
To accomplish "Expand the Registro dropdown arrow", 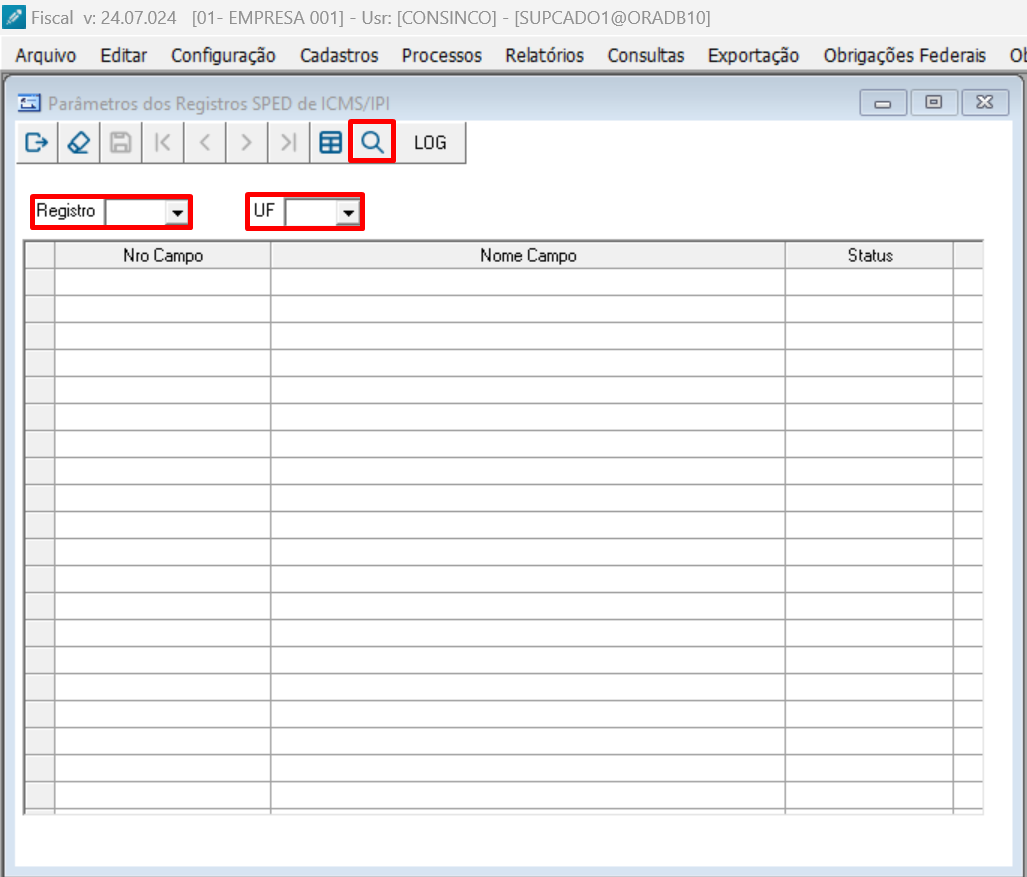I will pos(177,212).
